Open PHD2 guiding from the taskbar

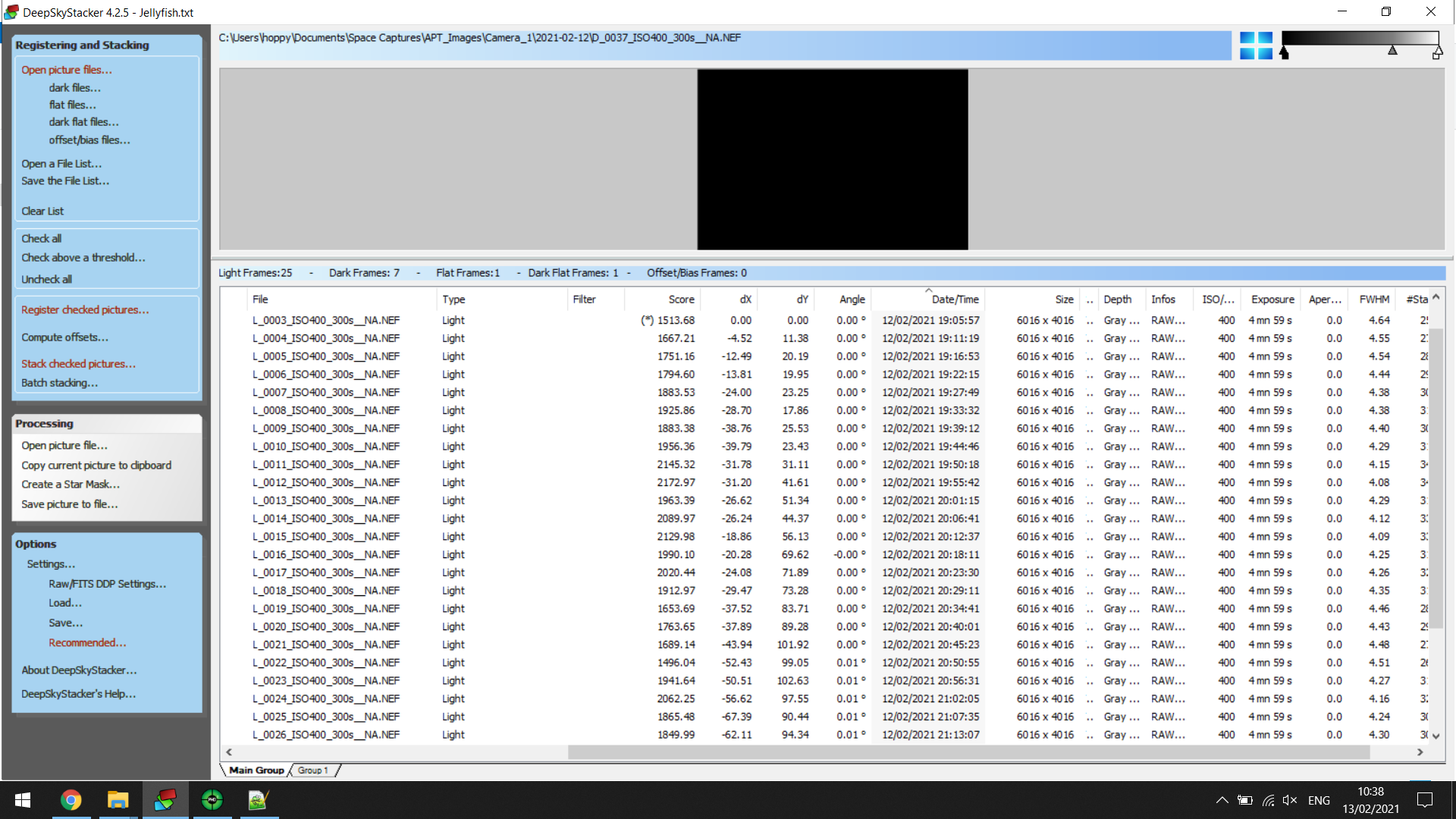tap(212, 799)
